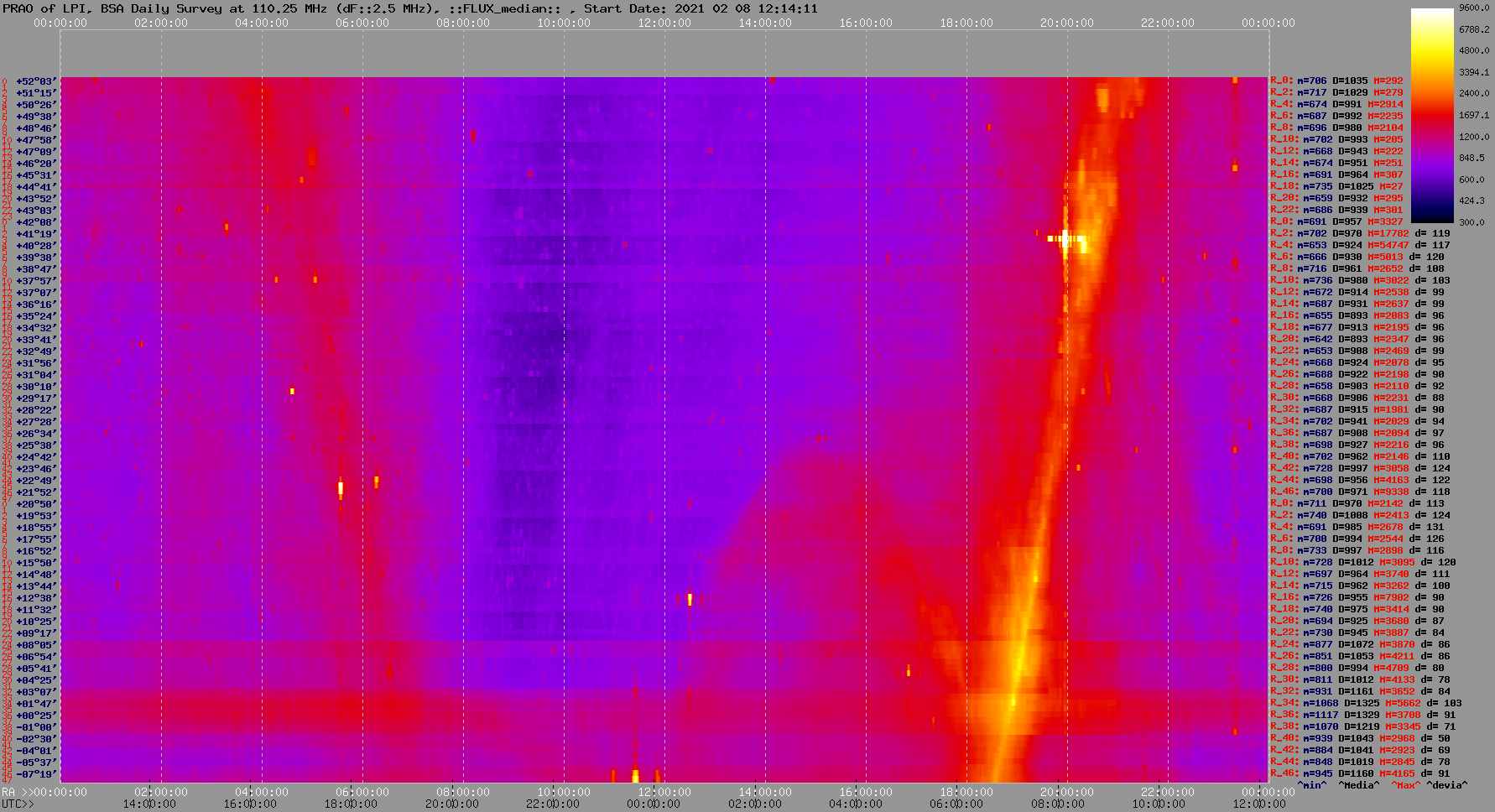1495x812 pixels.
Task: Click the +01°47' declination label
Action: (35, 704)
